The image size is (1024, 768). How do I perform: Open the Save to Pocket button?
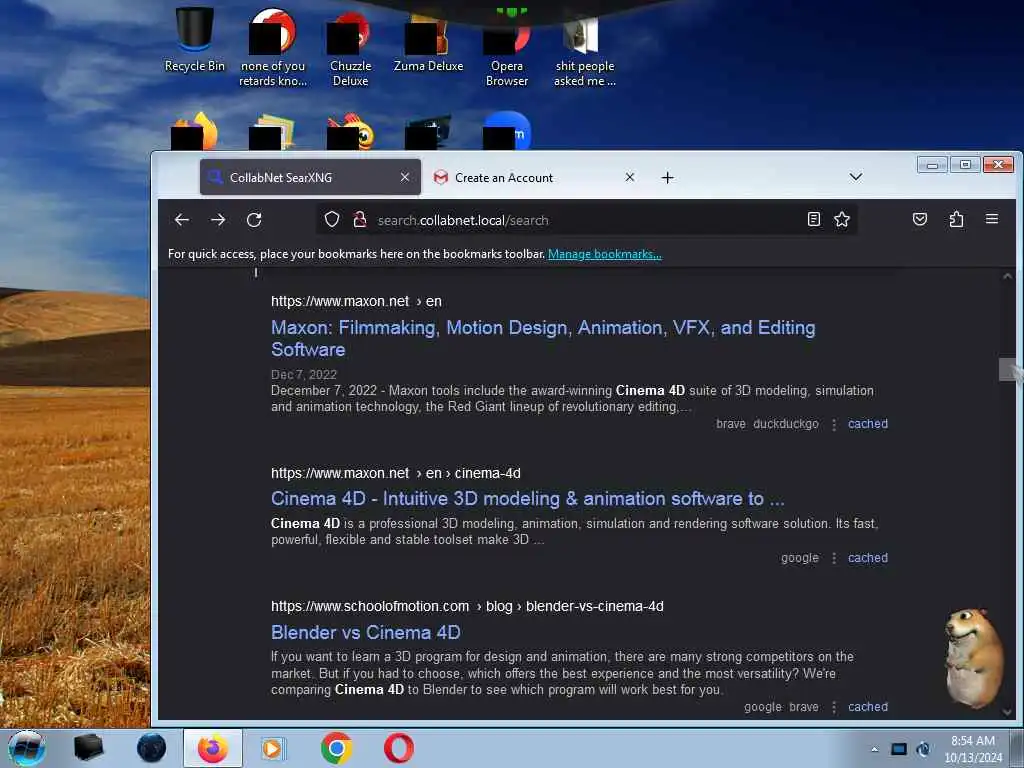920,219
